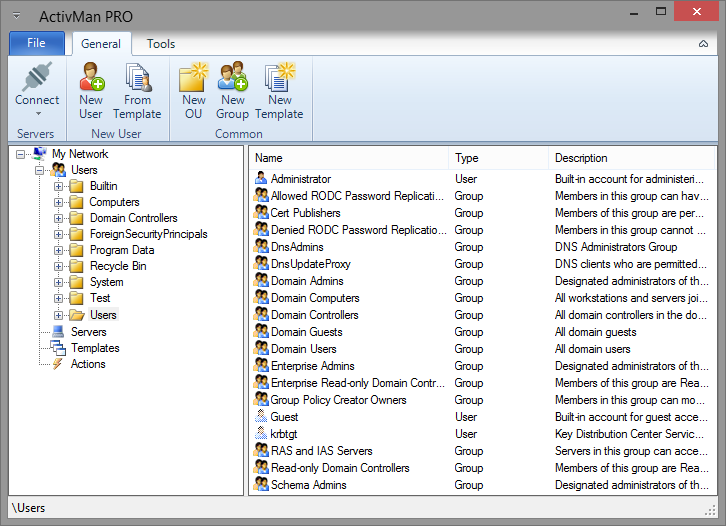Screen dimensions: 726x526
Task: Select the Servers node icon
Action: (x=58, y=332)
